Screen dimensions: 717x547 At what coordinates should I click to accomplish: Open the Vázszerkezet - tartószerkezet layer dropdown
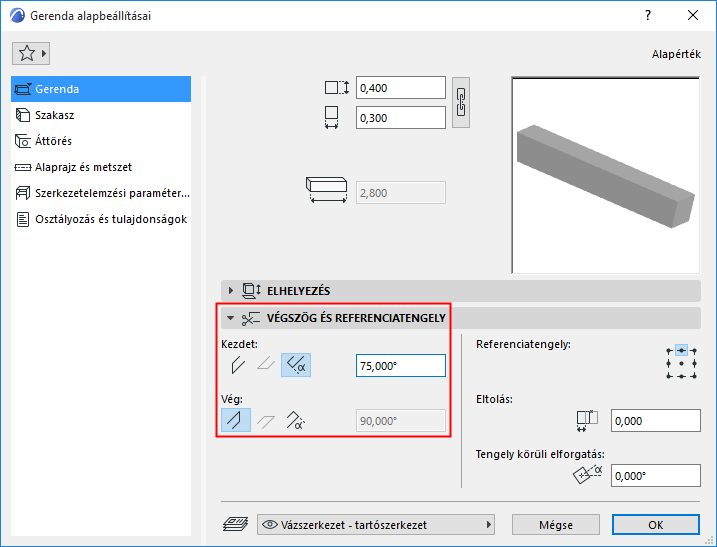[x=376, y=525]
